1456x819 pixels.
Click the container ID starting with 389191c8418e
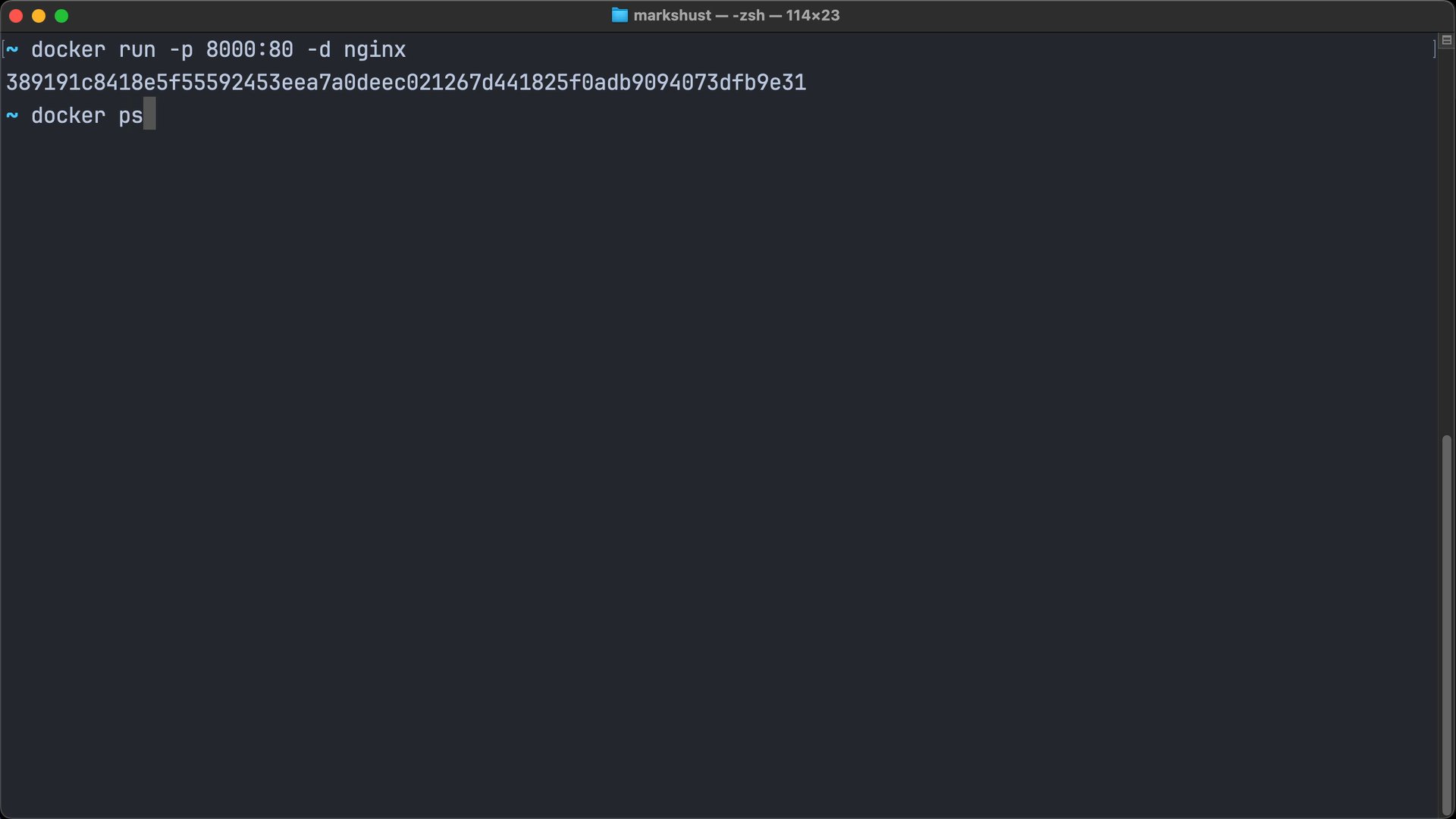[x=406, y=83]
